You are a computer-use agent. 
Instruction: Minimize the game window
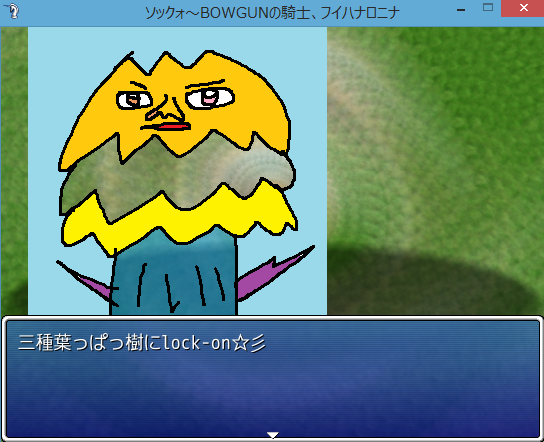click(x=461, y=9)
